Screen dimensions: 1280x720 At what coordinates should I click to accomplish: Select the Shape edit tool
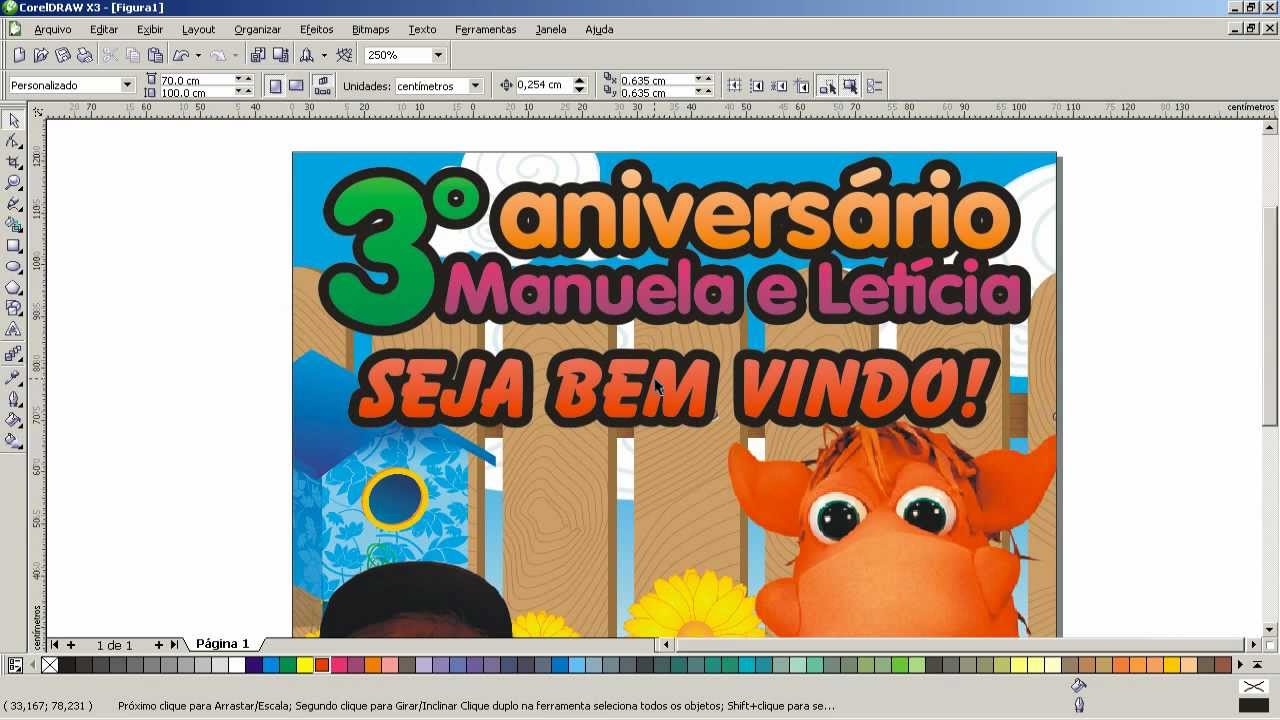coord(13,141)
